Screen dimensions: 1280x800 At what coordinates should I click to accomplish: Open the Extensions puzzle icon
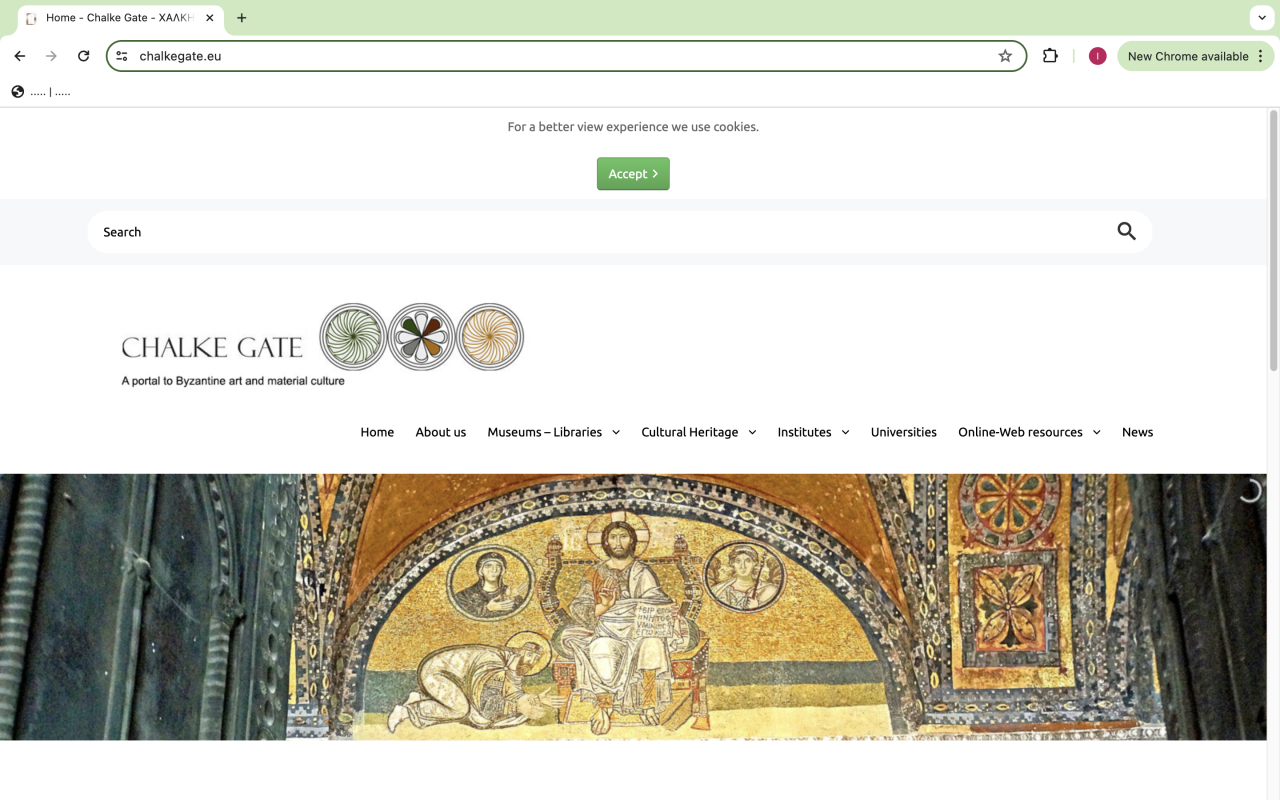coord(1050,56)
